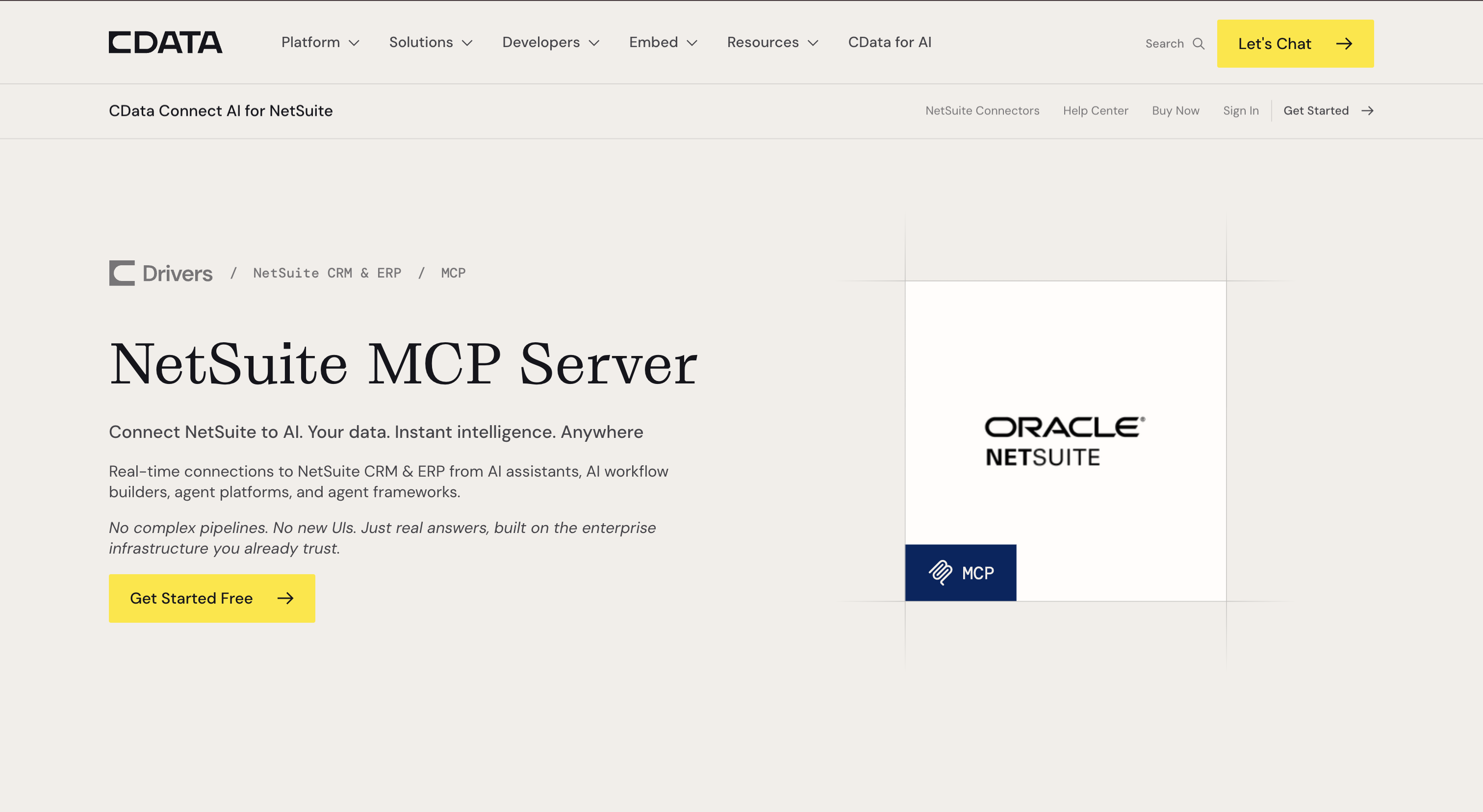Click the search magnifier icon
This screenshot has height=812, width=1483.
[x=1199, y=44]
